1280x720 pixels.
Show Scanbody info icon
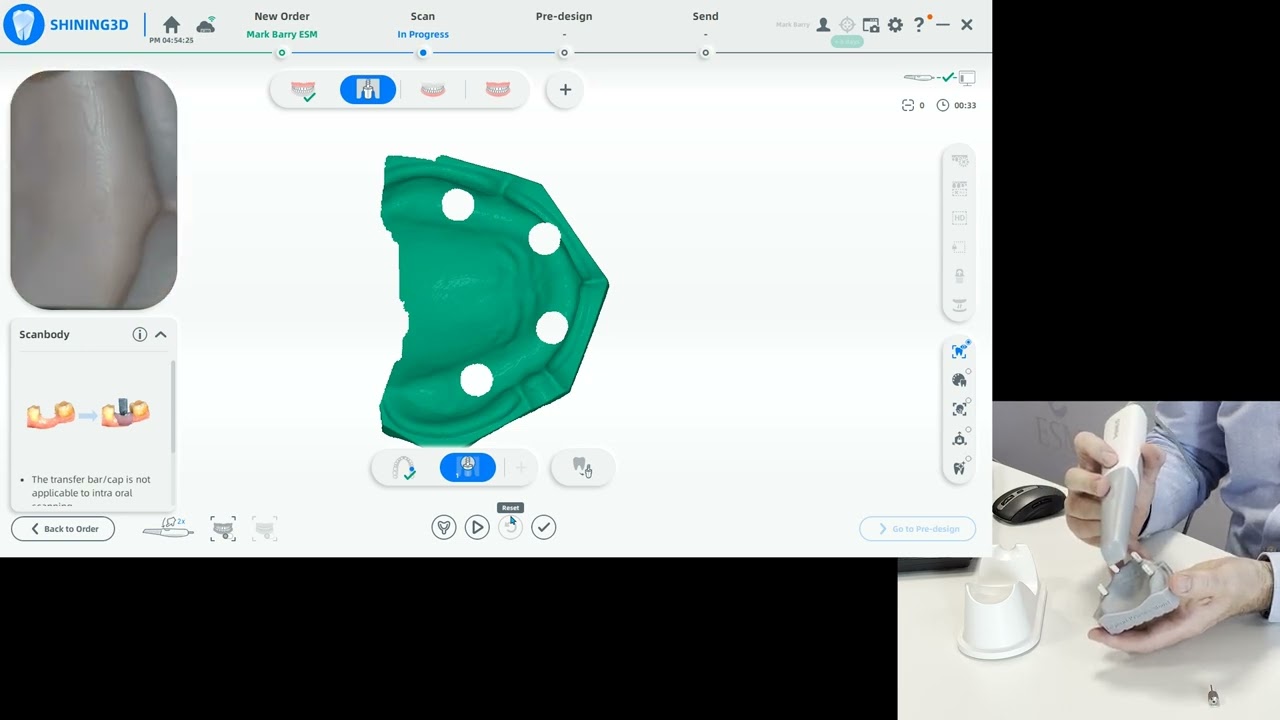click(x=140, y=334)
